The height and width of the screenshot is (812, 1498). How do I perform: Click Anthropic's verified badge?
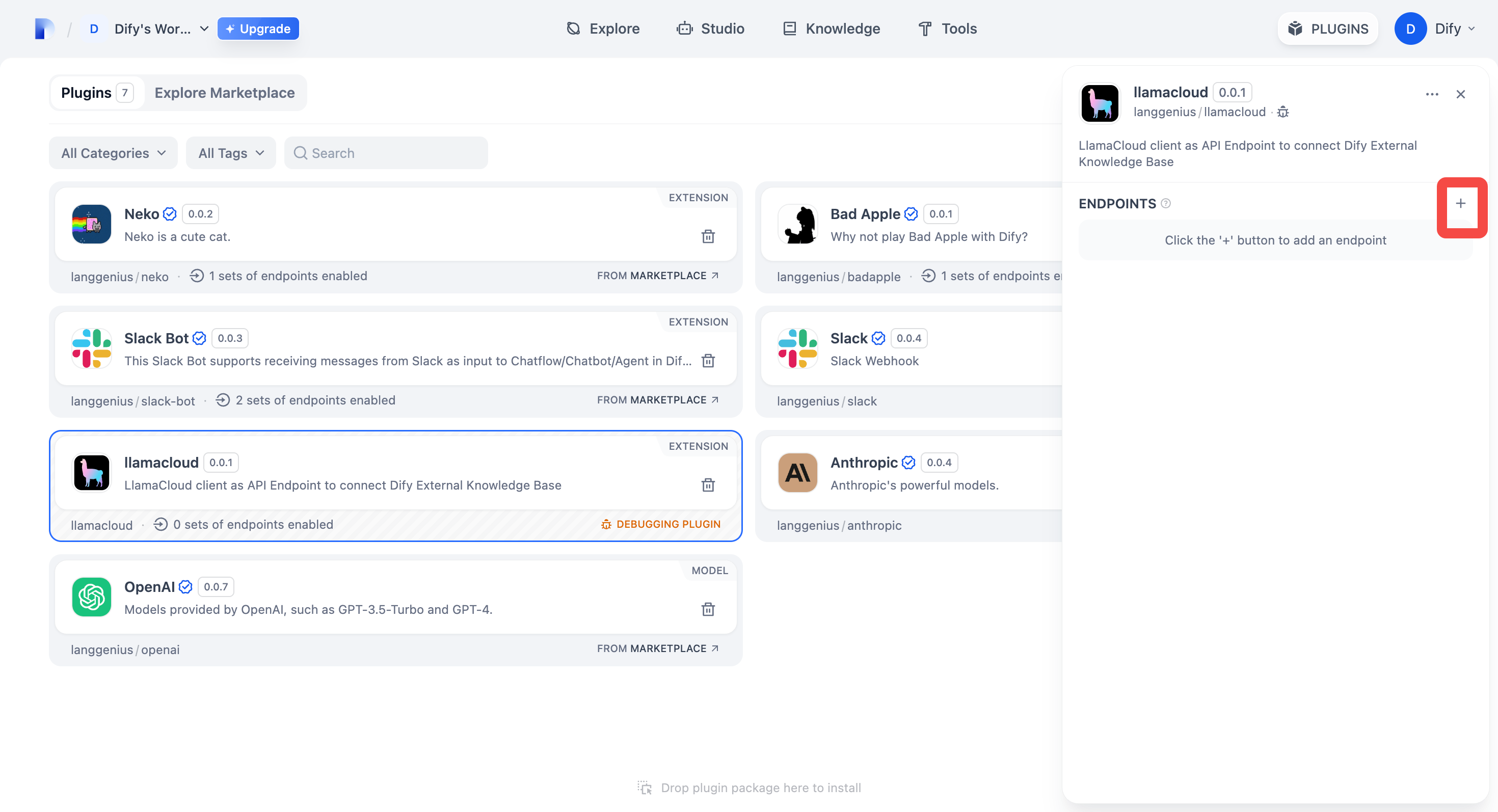pos(909,463)
